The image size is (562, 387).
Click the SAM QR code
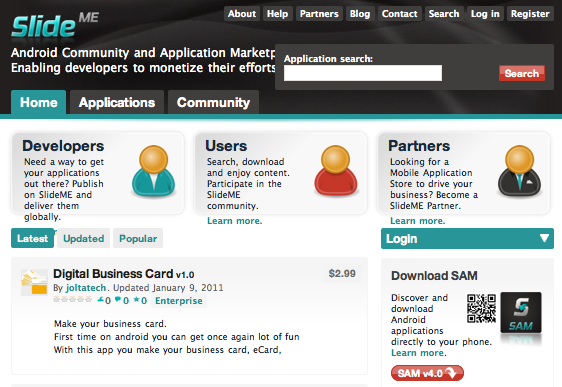pyautogui.click(x=481, y=309)
